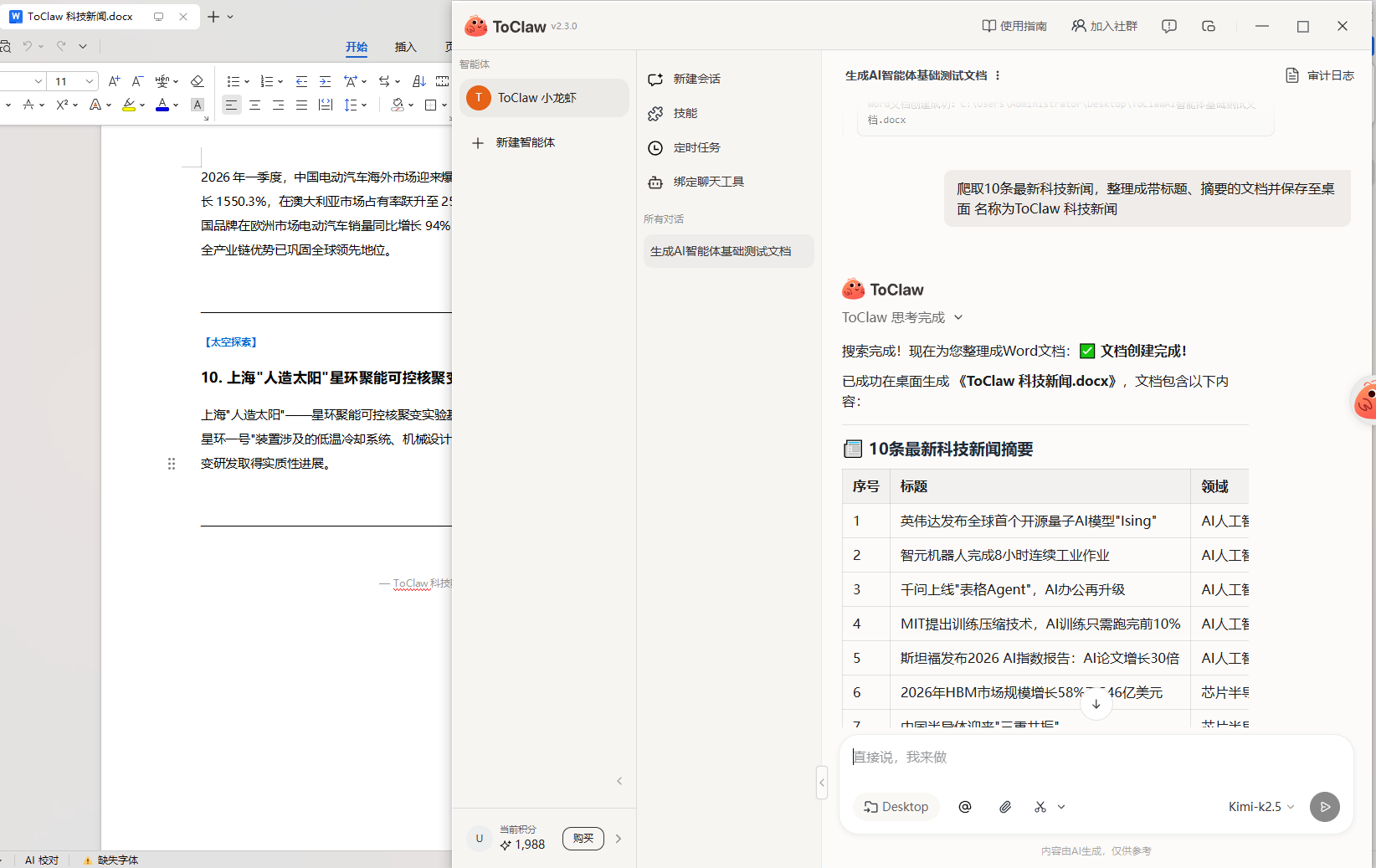Click the display icon on the document tab
1376x868 pixels.
pyautogui.click(x=158, y=17)
